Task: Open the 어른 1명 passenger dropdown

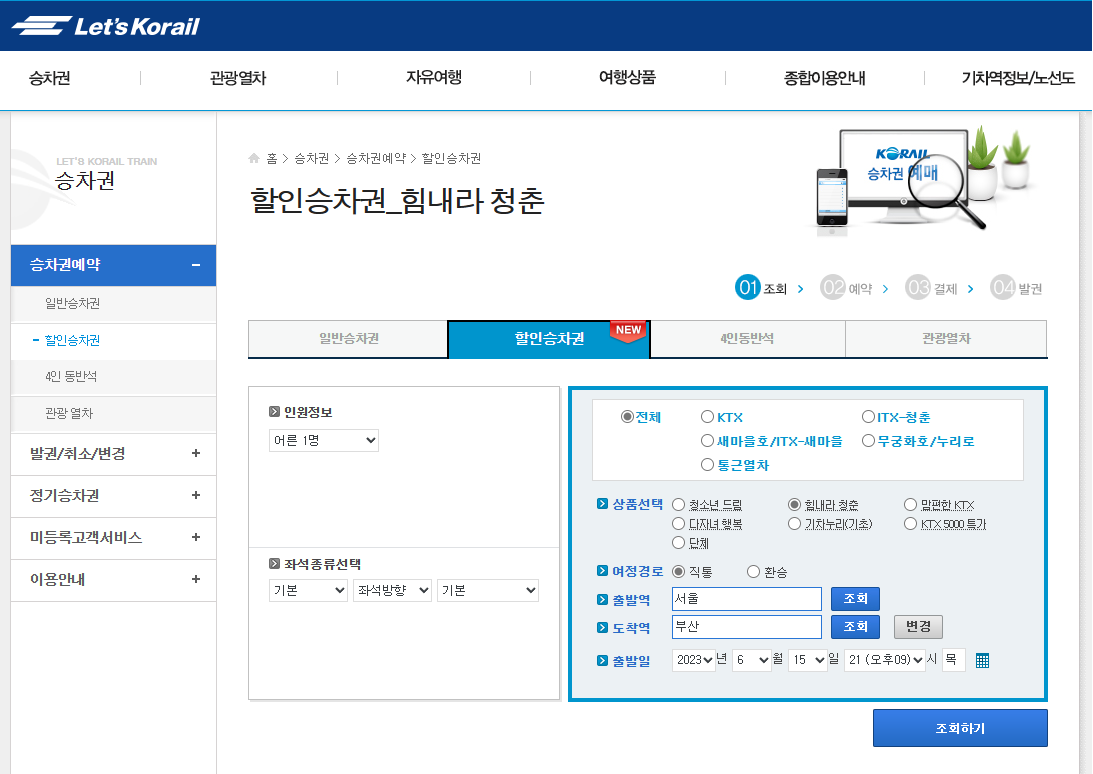Action: coord(323,439)
